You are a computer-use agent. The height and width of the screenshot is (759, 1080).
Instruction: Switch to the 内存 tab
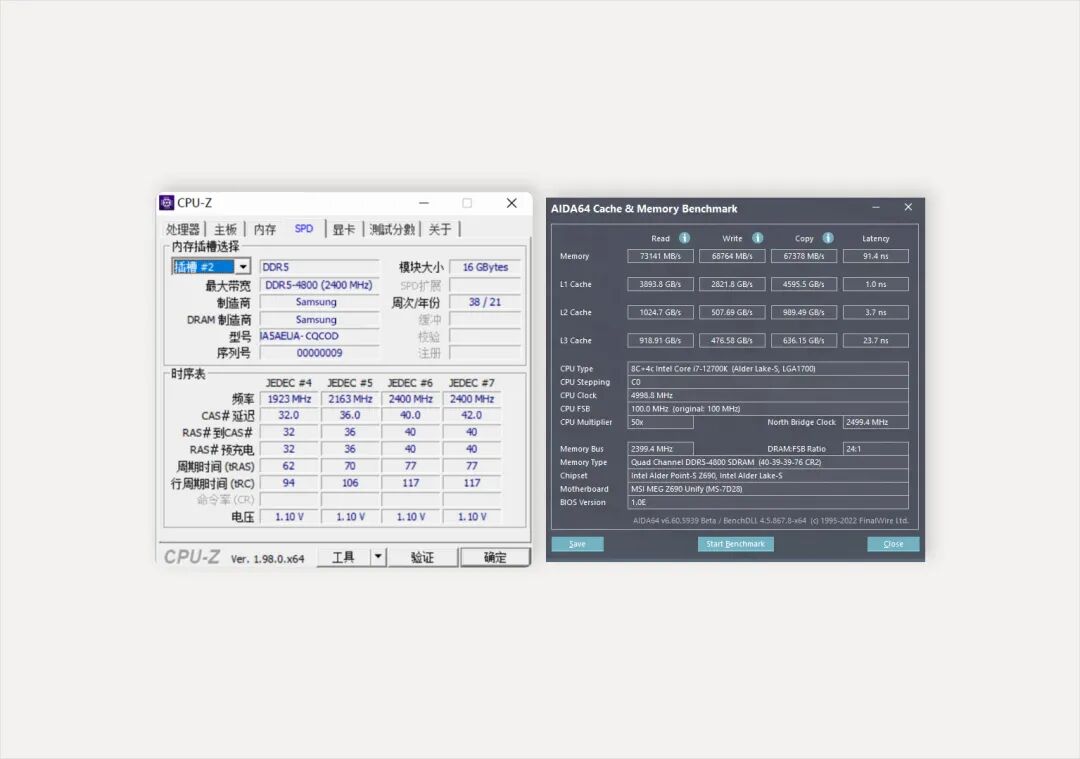point(264,229)
